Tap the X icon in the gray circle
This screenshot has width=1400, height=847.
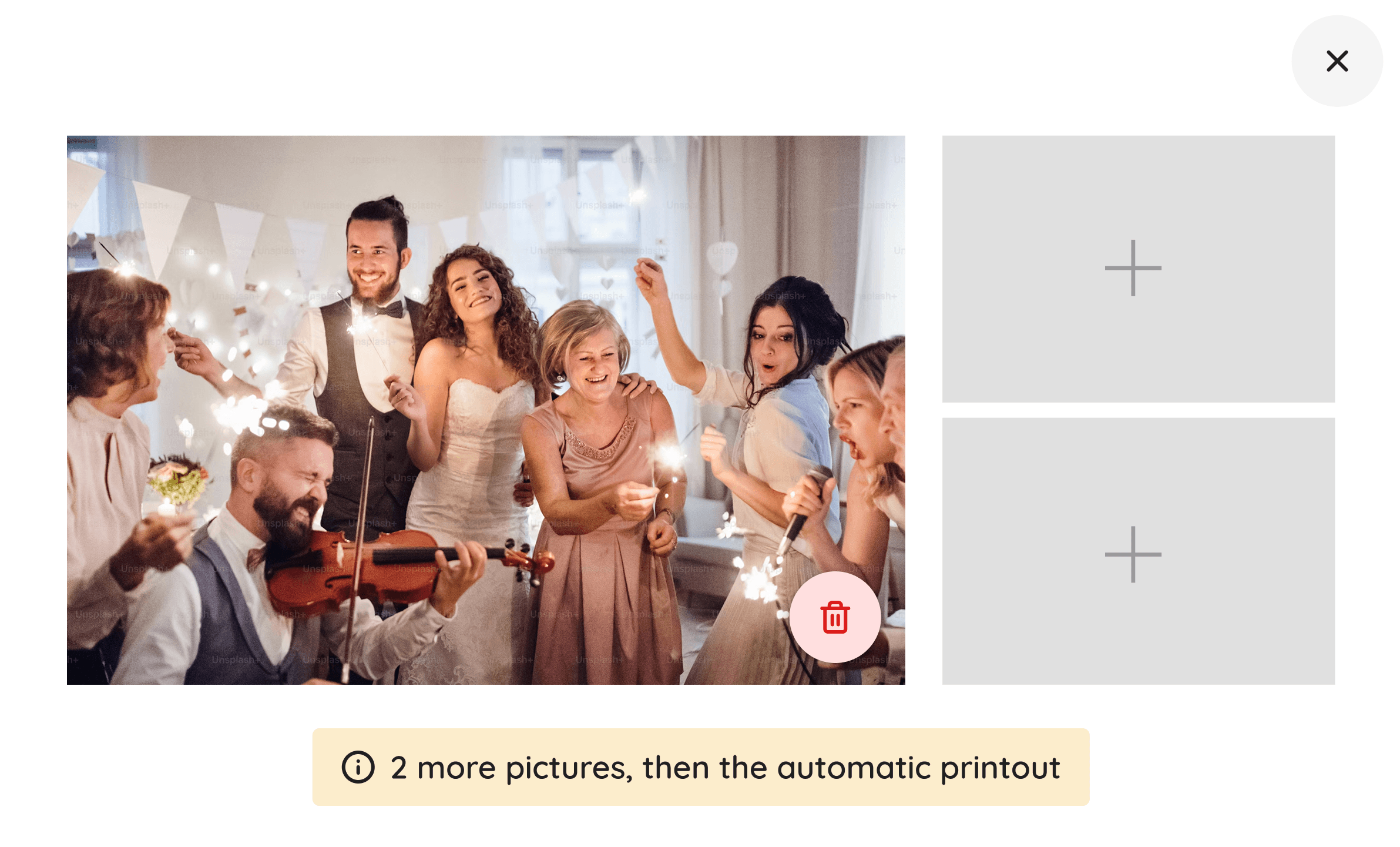1337,61
